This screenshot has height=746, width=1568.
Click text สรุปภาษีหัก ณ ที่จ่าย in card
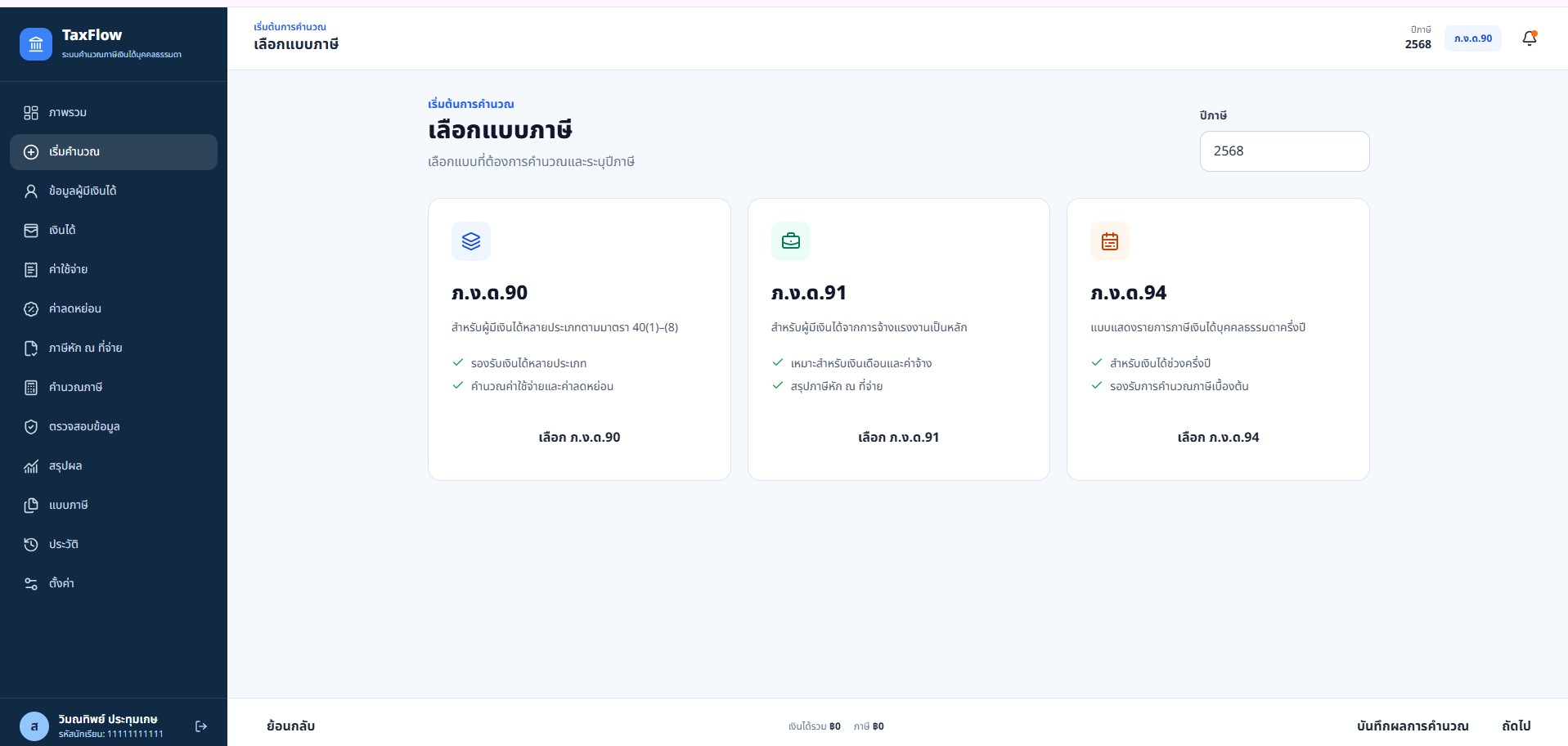coord(836,386)
